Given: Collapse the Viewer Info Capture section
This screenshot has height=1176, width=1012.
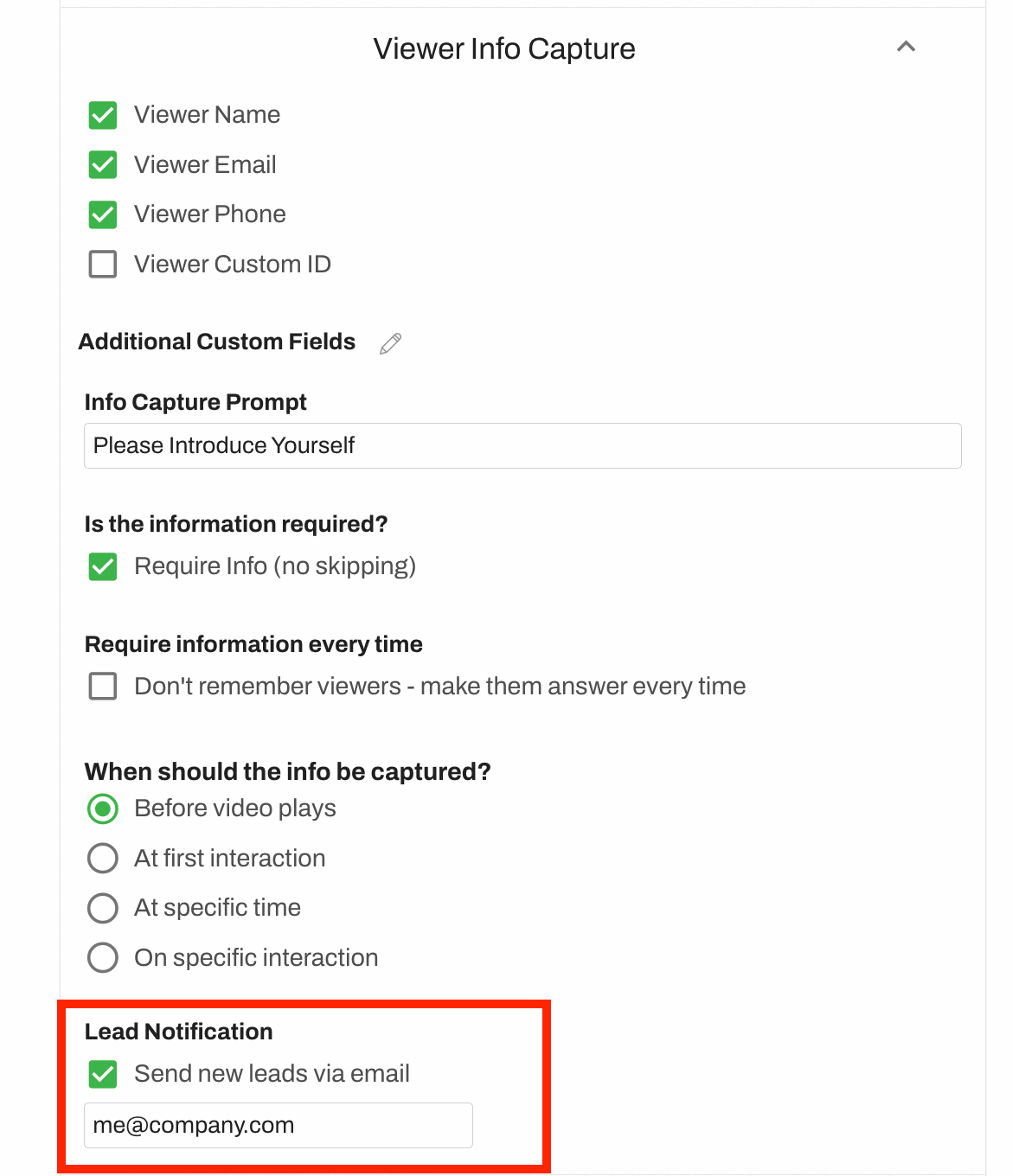Looking at the screenshot, I should (x=906, y=47).
